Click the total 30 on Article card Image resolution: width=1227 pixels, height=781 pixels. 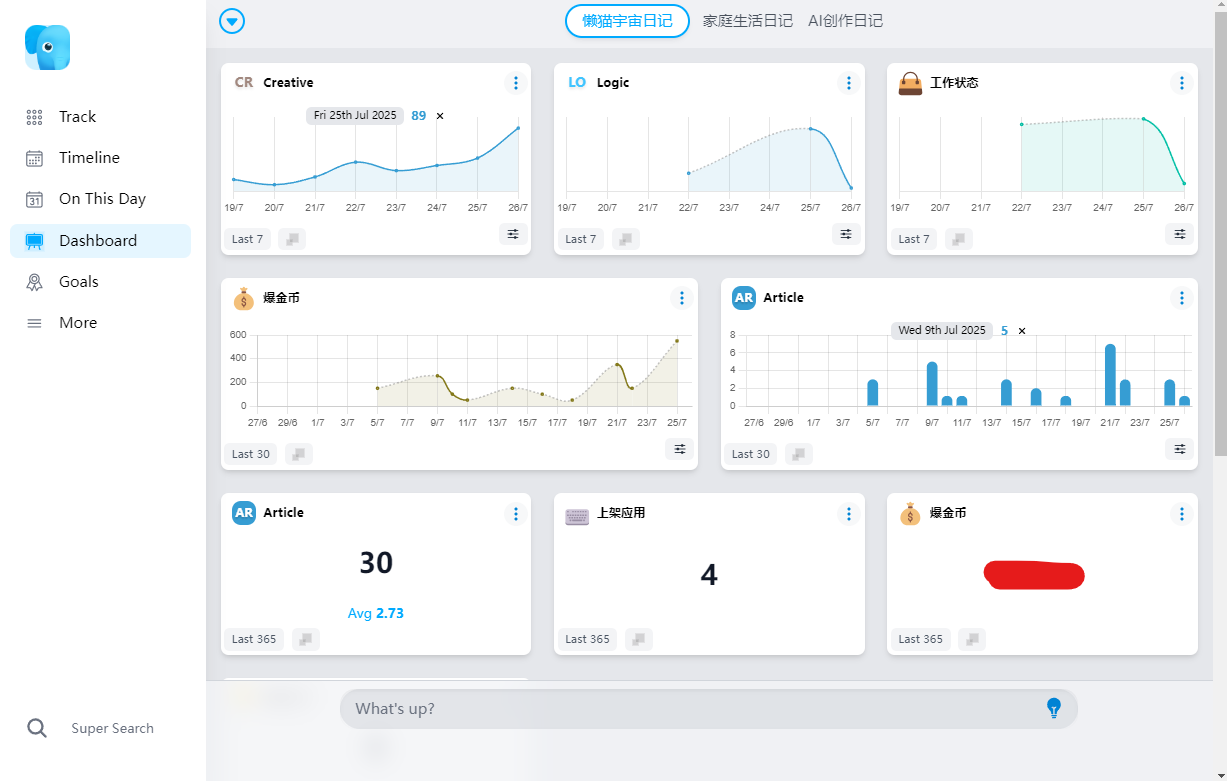coord(376,563)
